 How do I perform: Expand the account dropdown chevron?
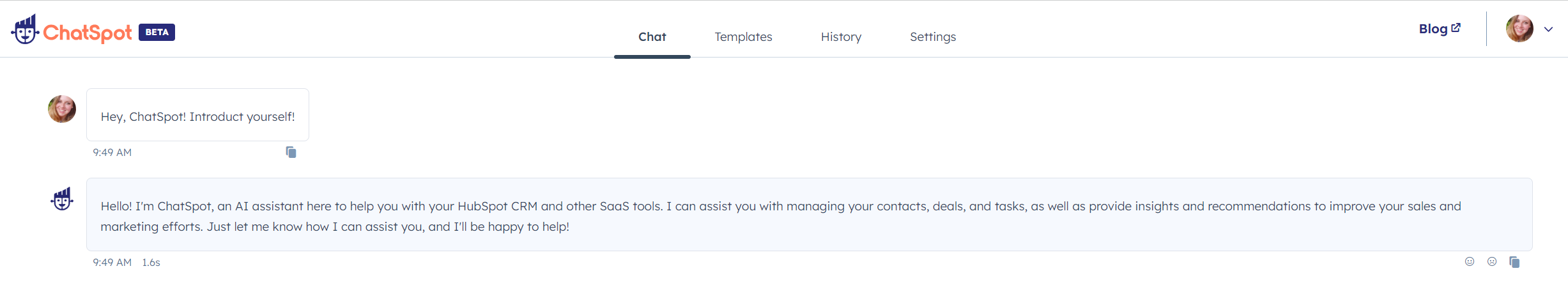1548,29
